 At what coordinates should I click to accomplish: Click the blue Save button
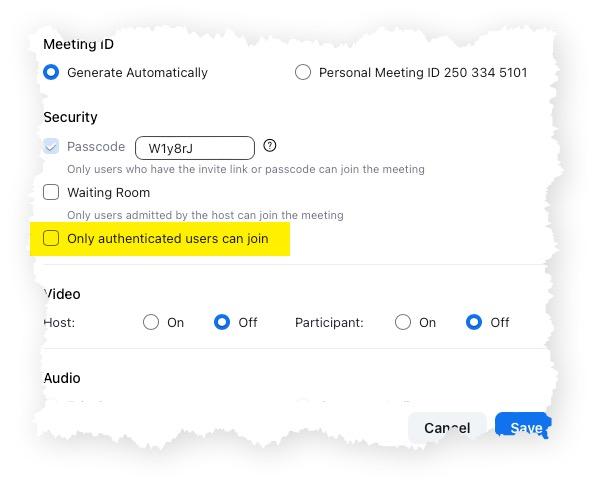(523, 427)
